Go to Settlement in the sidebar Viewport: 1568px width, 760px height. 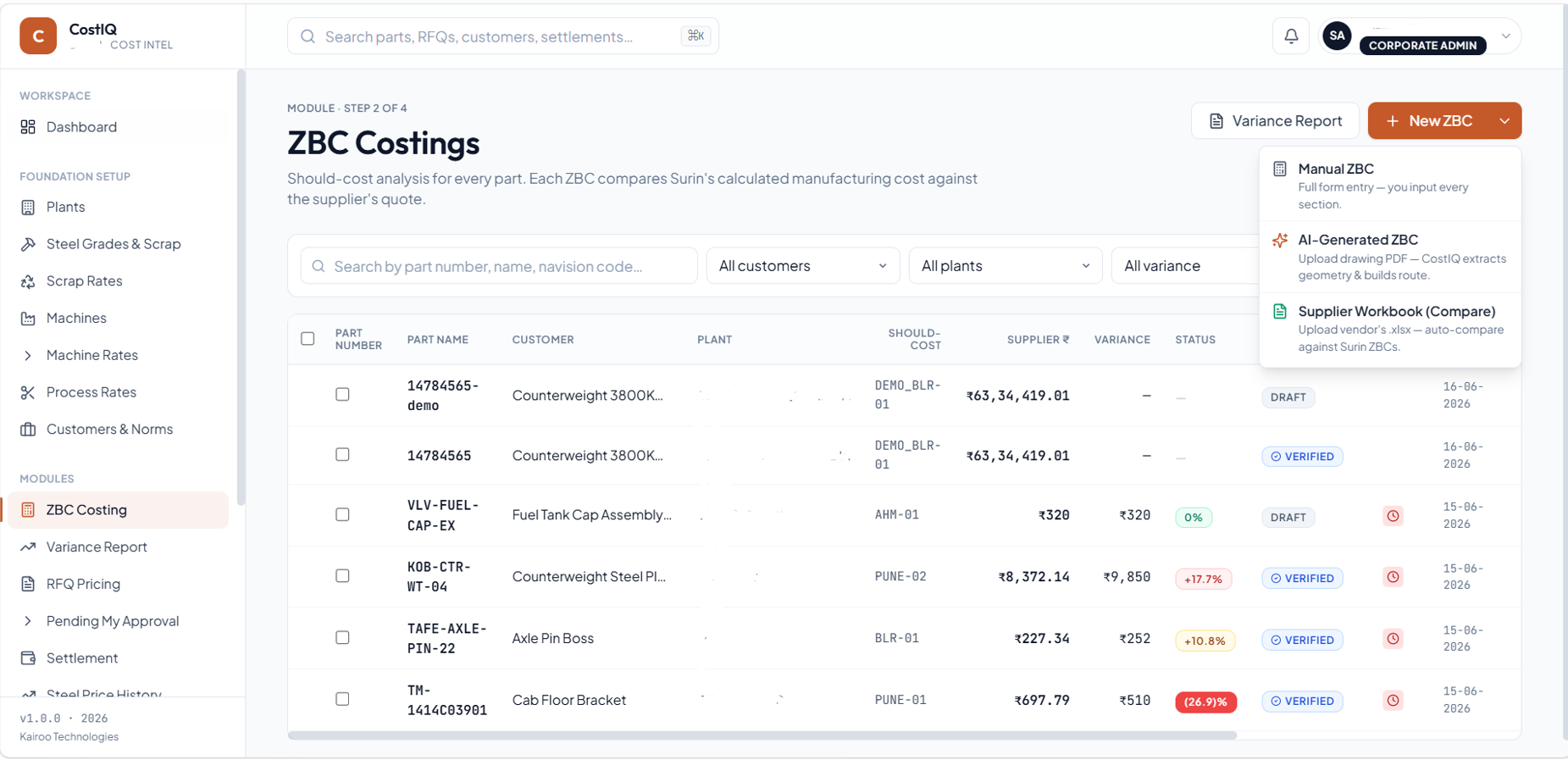[x=119, y=658]
